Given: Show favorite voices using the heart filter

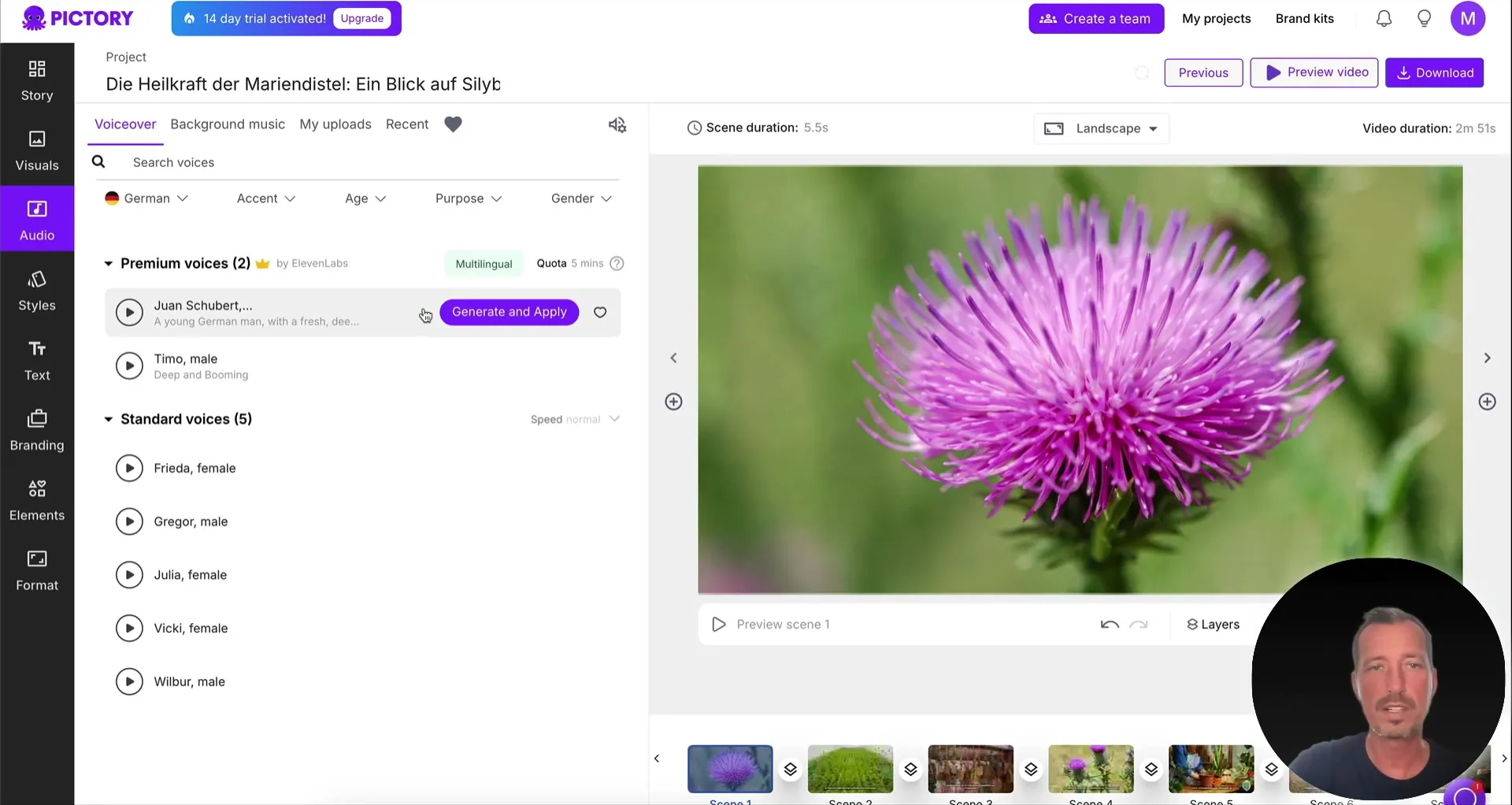Looking at the screenshot, I should (x=454, y=124).
